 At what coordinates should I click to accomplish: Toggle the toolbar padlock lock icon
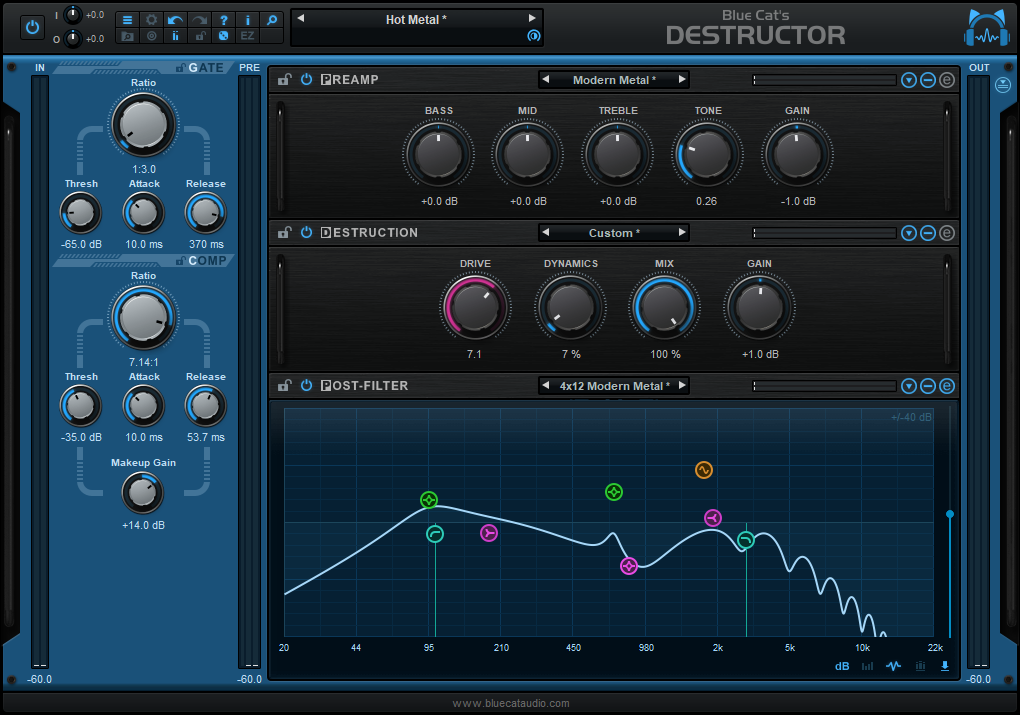coord(199,36)
